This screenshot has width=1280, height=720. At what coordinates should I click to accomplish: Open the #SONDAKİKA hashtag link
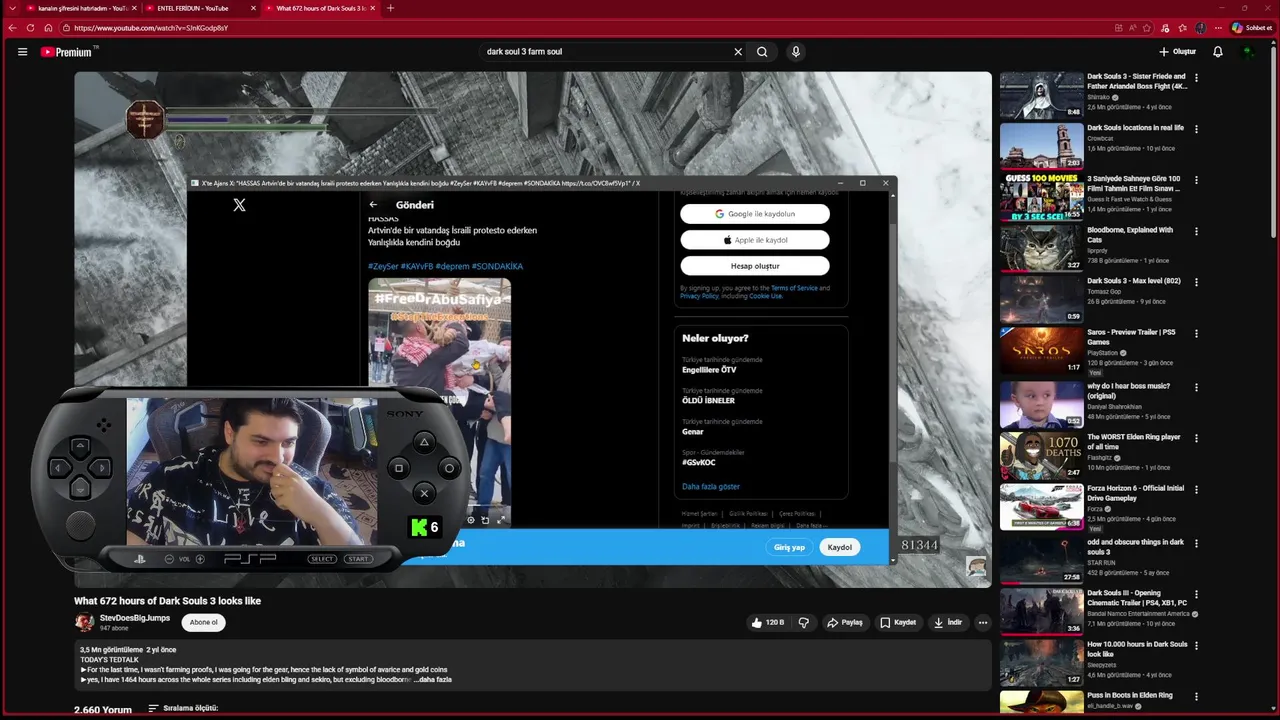pyautogui.click(x=497, y=266)
